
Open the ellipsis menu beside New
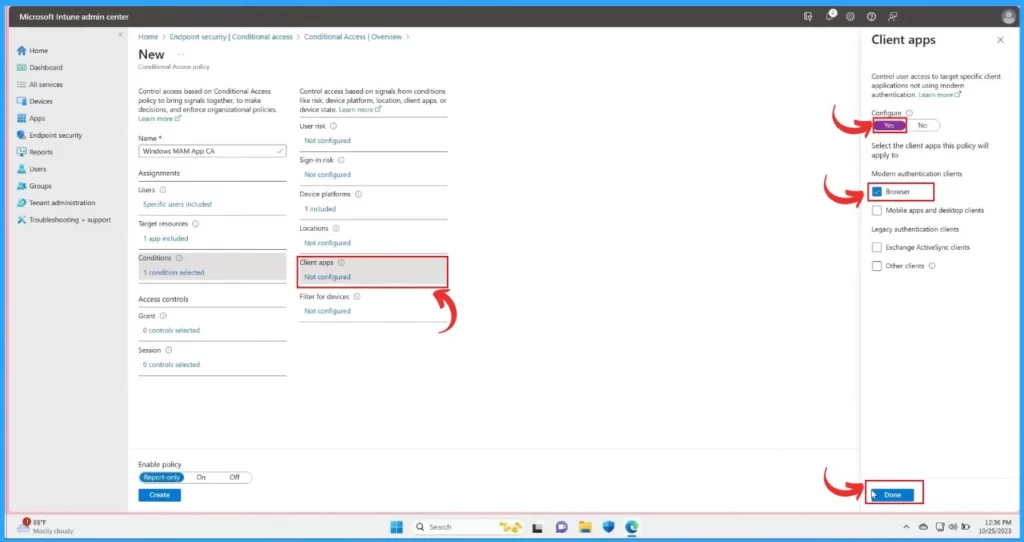181,54
